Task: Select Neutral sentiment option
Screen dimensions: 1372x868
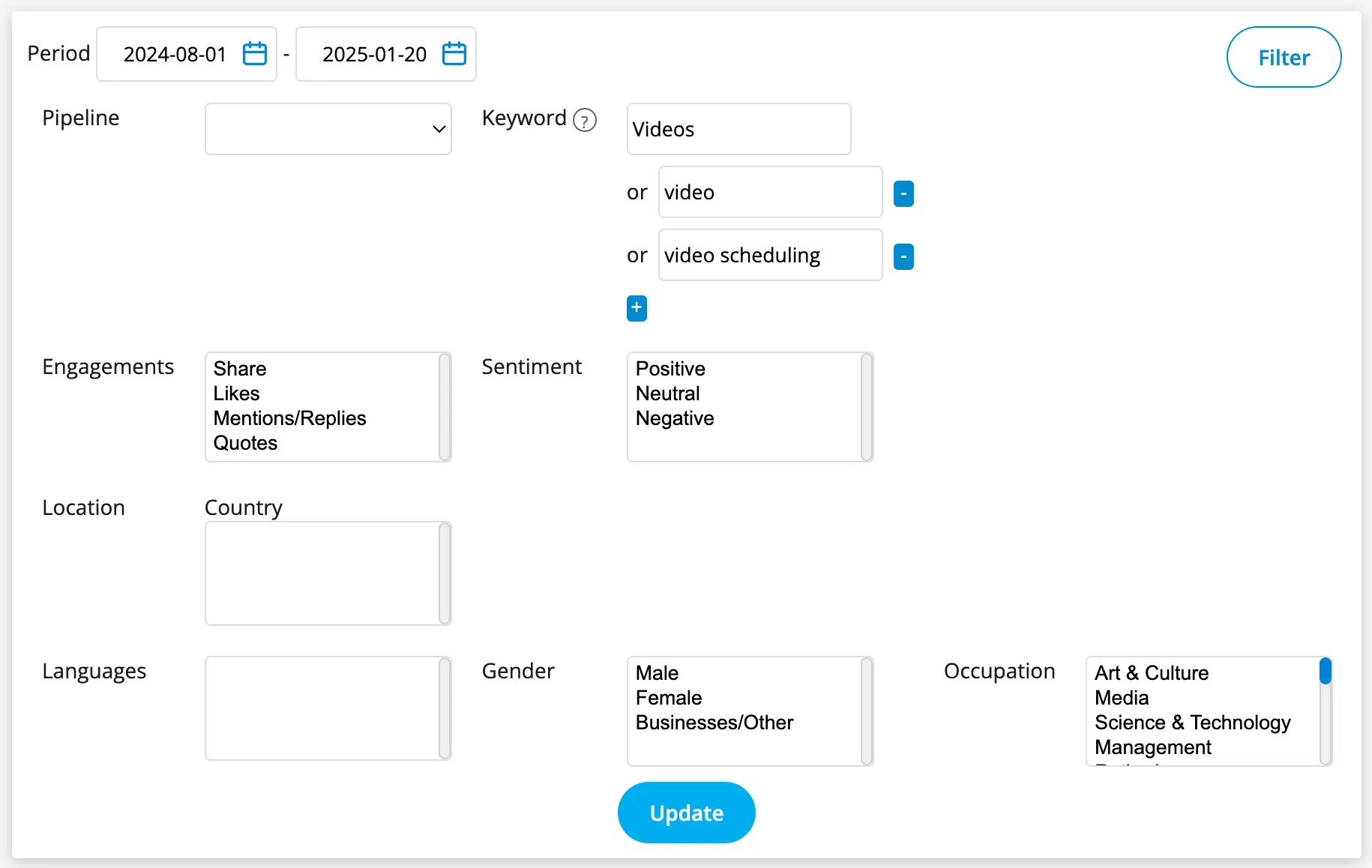Action: (x=745, y=394)
